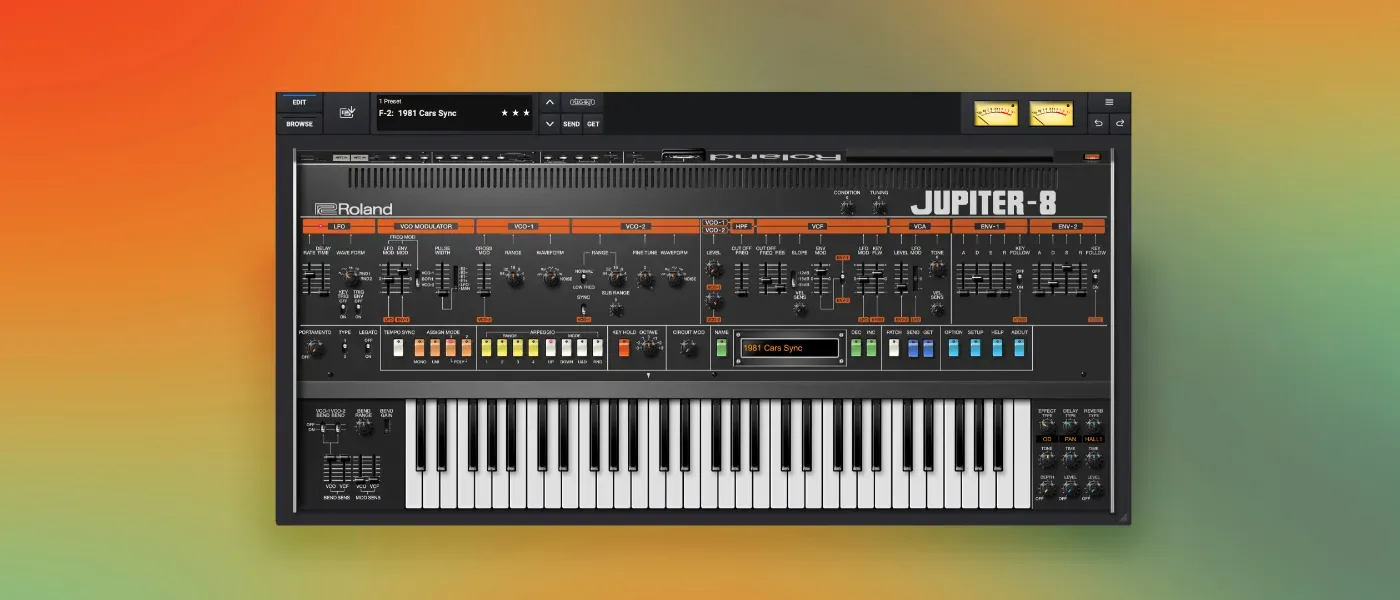Toggle the portamento TYPE switch

345,348
